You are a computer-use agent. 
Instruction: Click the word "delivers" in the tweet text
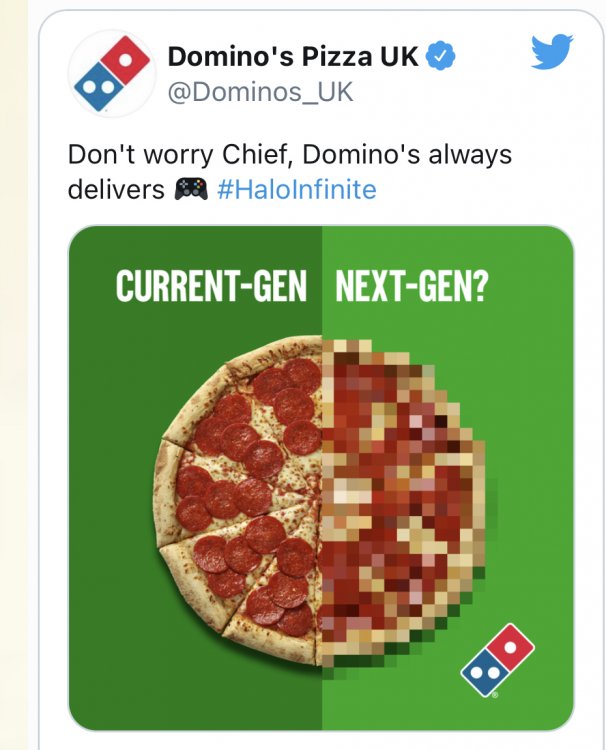(116, 189)
